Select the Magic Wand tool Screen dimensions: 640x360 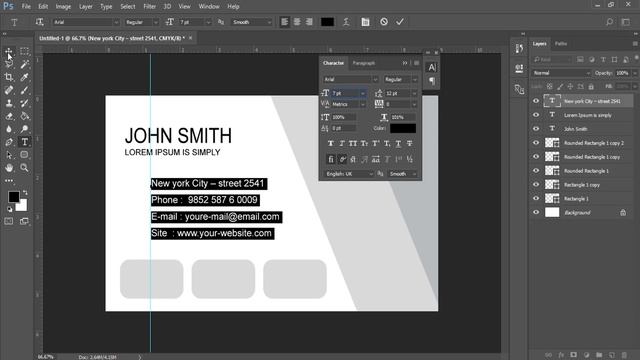click(x=24, y=64)
